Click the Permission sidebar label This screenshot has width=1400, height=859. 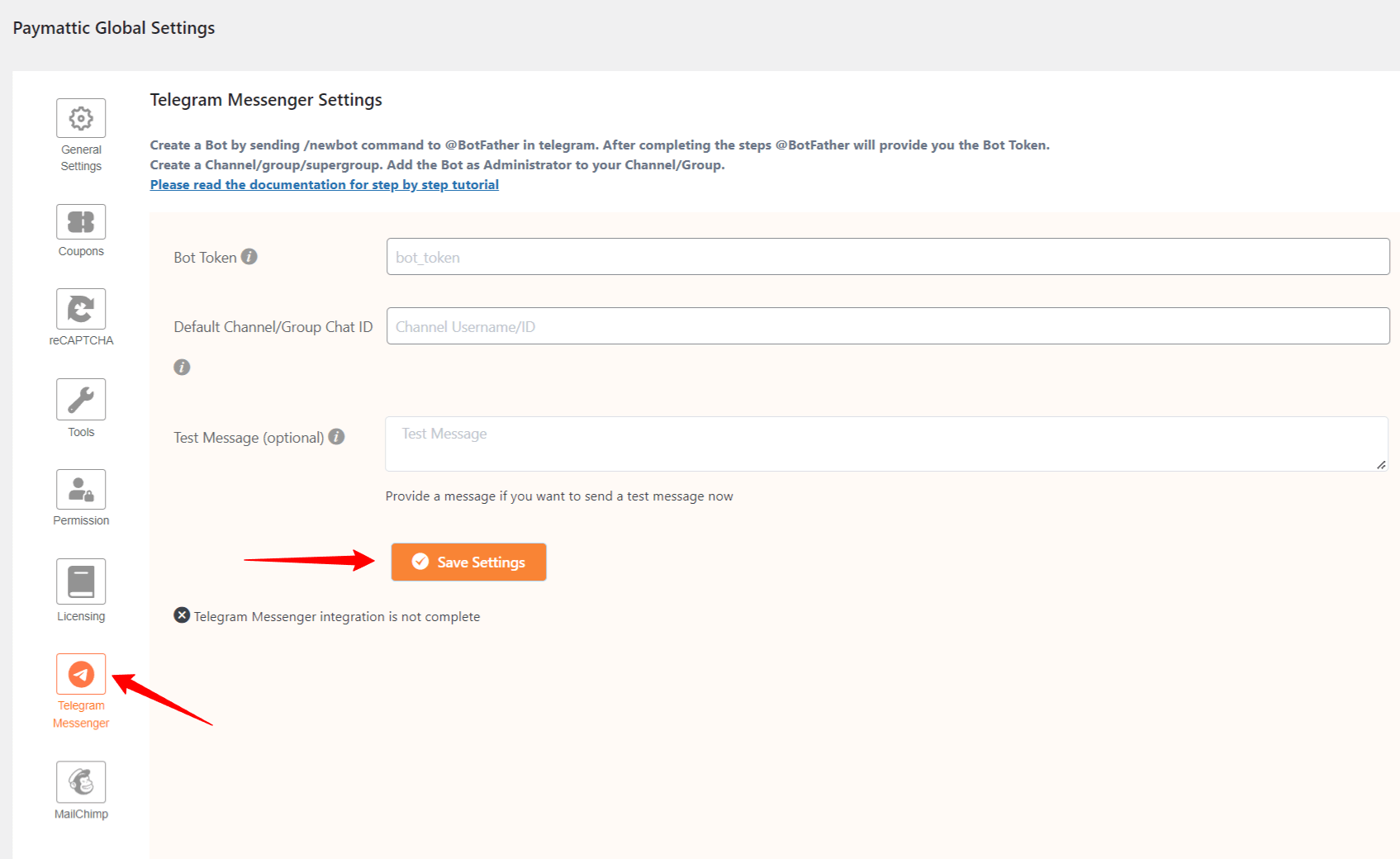(81, 520)
